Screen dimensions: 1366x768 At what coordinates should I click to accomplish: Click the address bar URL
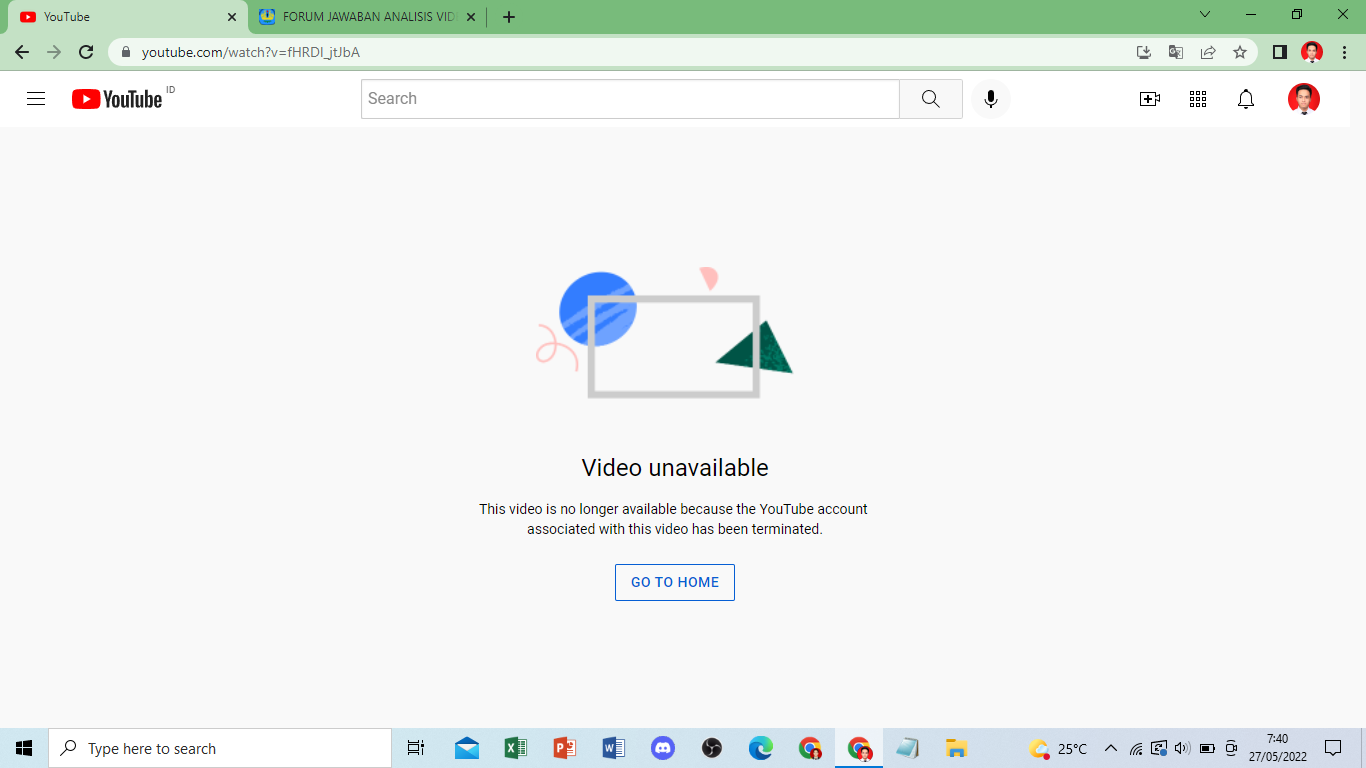[250, 52]
